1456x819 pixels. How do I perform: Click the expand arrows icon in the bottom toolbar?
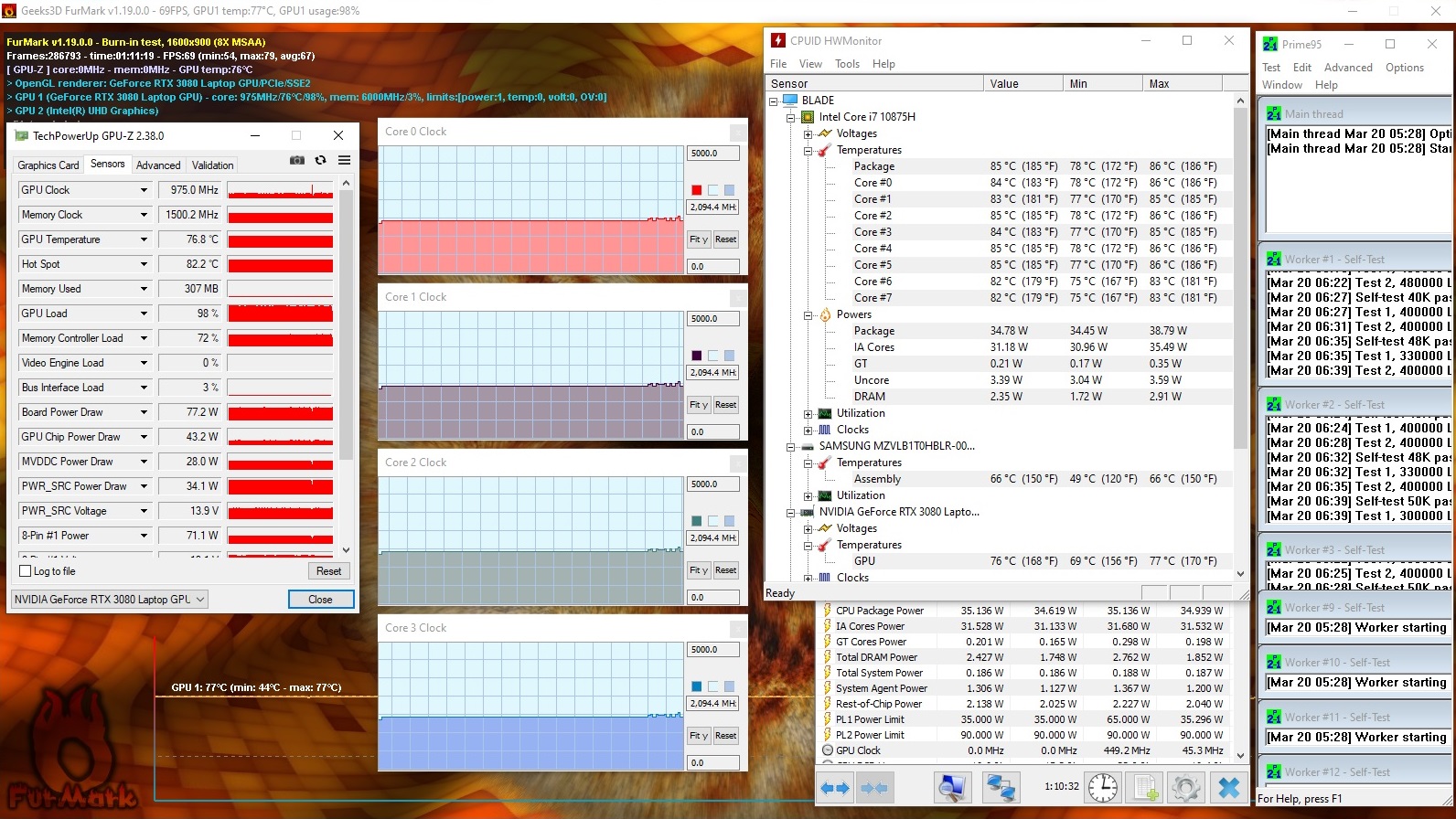(835, 788)
